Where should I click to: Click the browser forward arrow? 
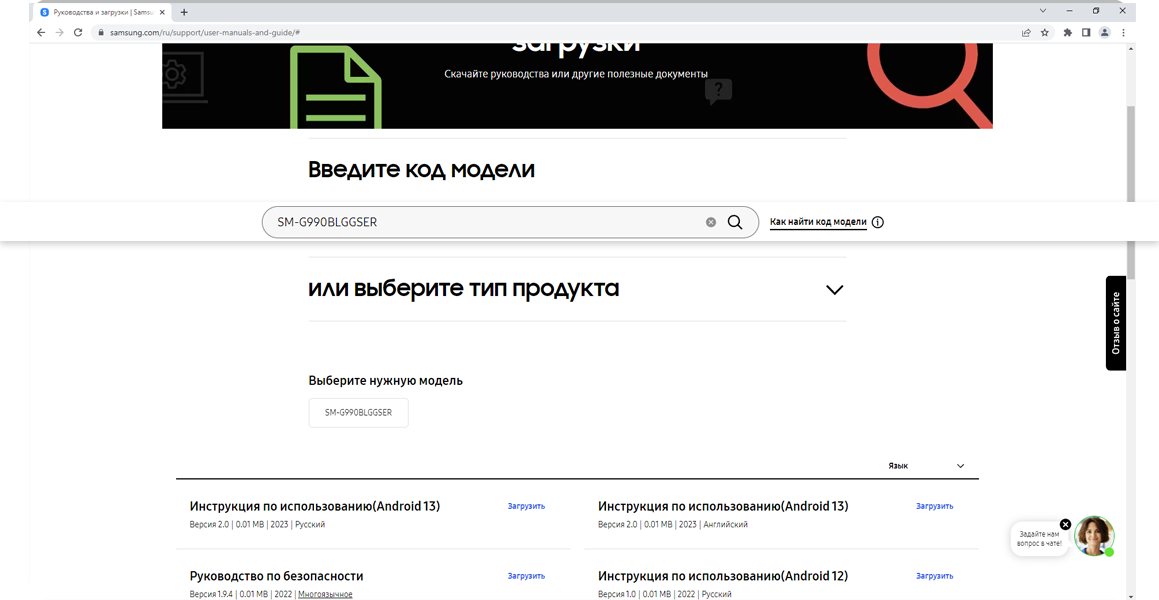59,33
